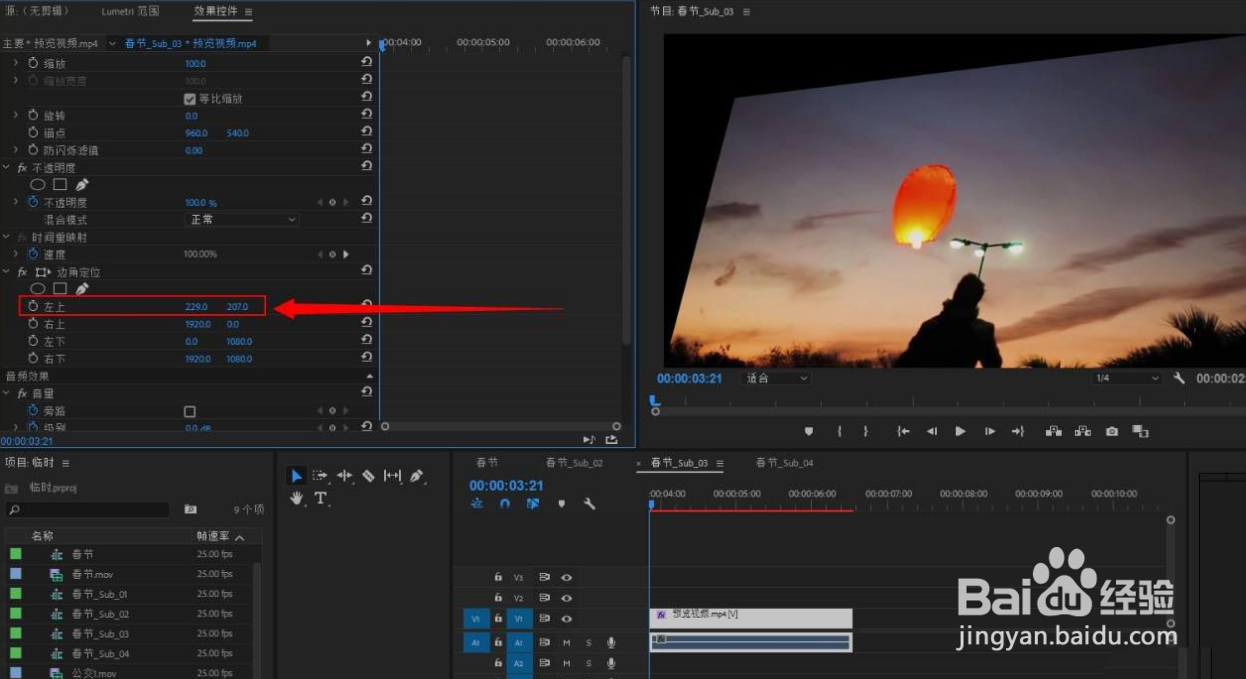Image resolution: width=1246 pixels, height=679 pixels.
Task: Edit the 左上 X value 229.0
Action: tap(196, 306)
